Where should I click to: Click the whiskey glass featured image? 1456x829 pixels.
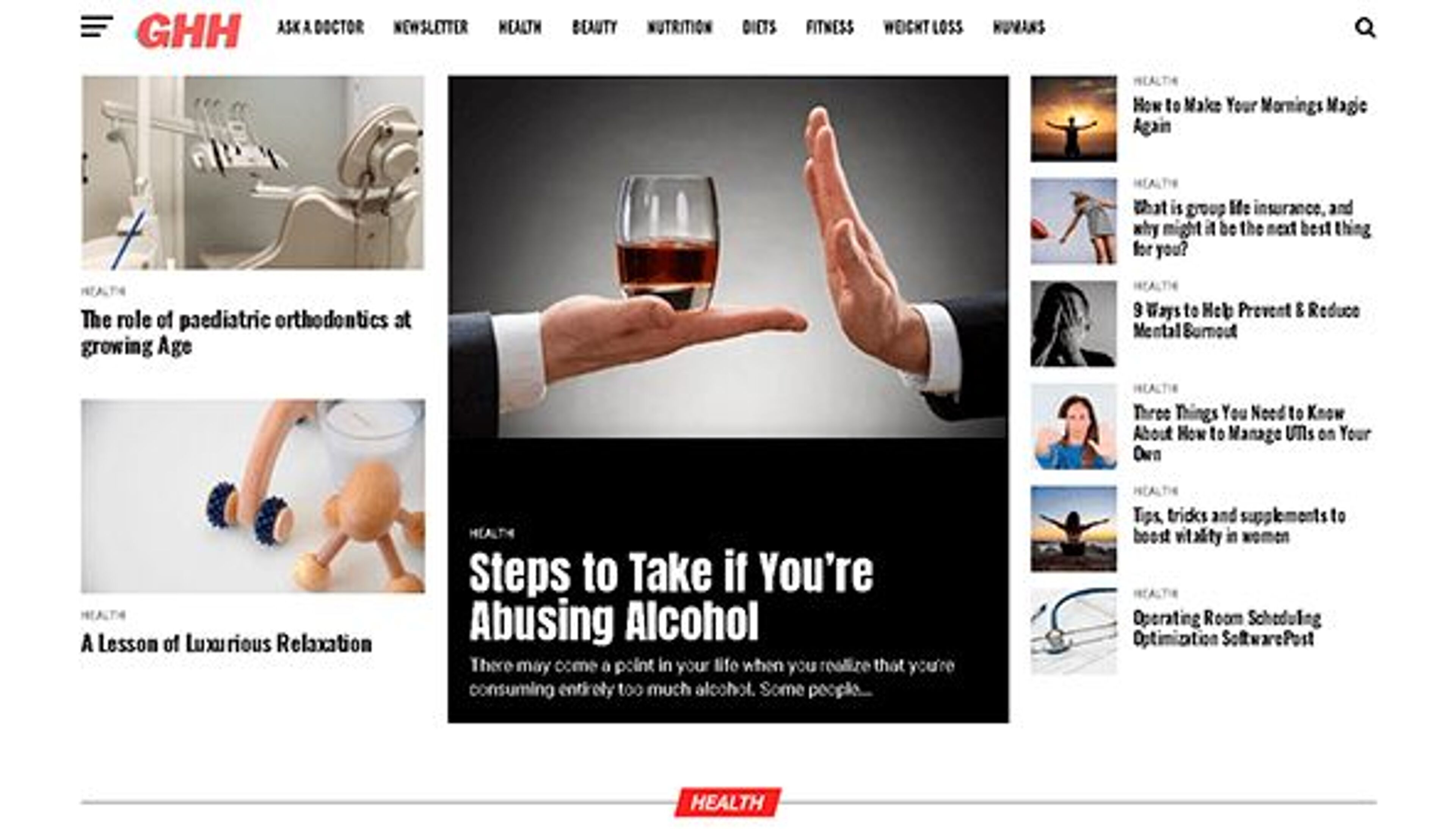728,257
